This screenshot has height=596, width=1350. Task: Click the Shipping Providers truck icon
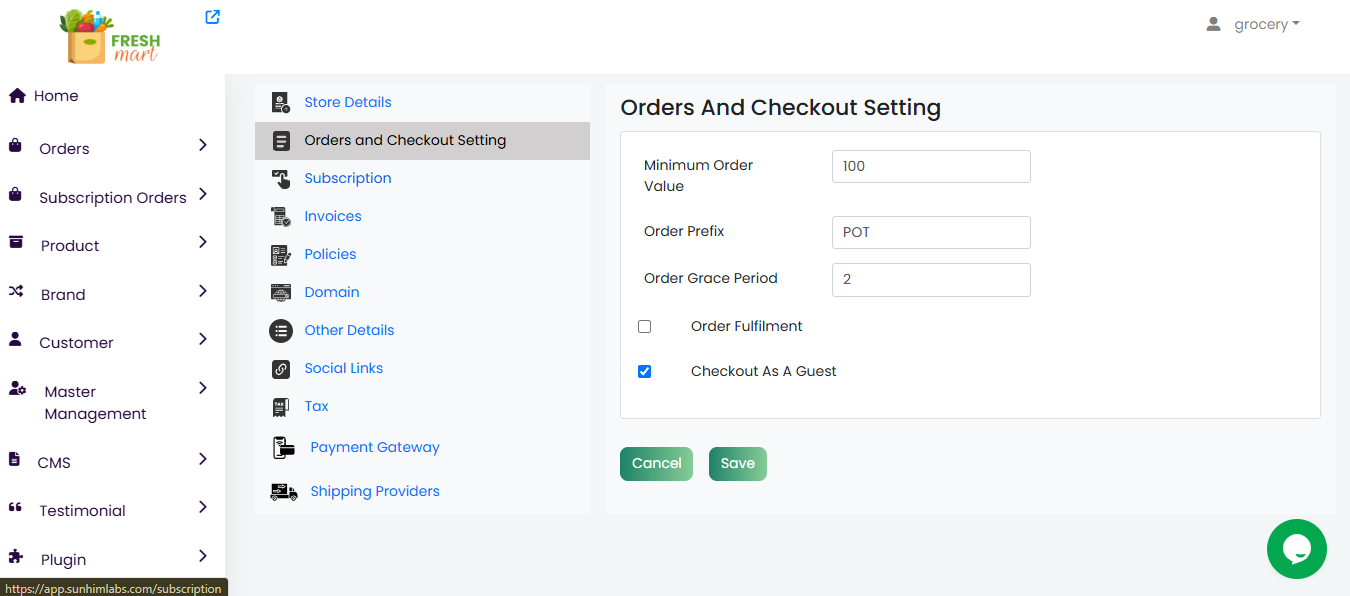tap(283, 491)
